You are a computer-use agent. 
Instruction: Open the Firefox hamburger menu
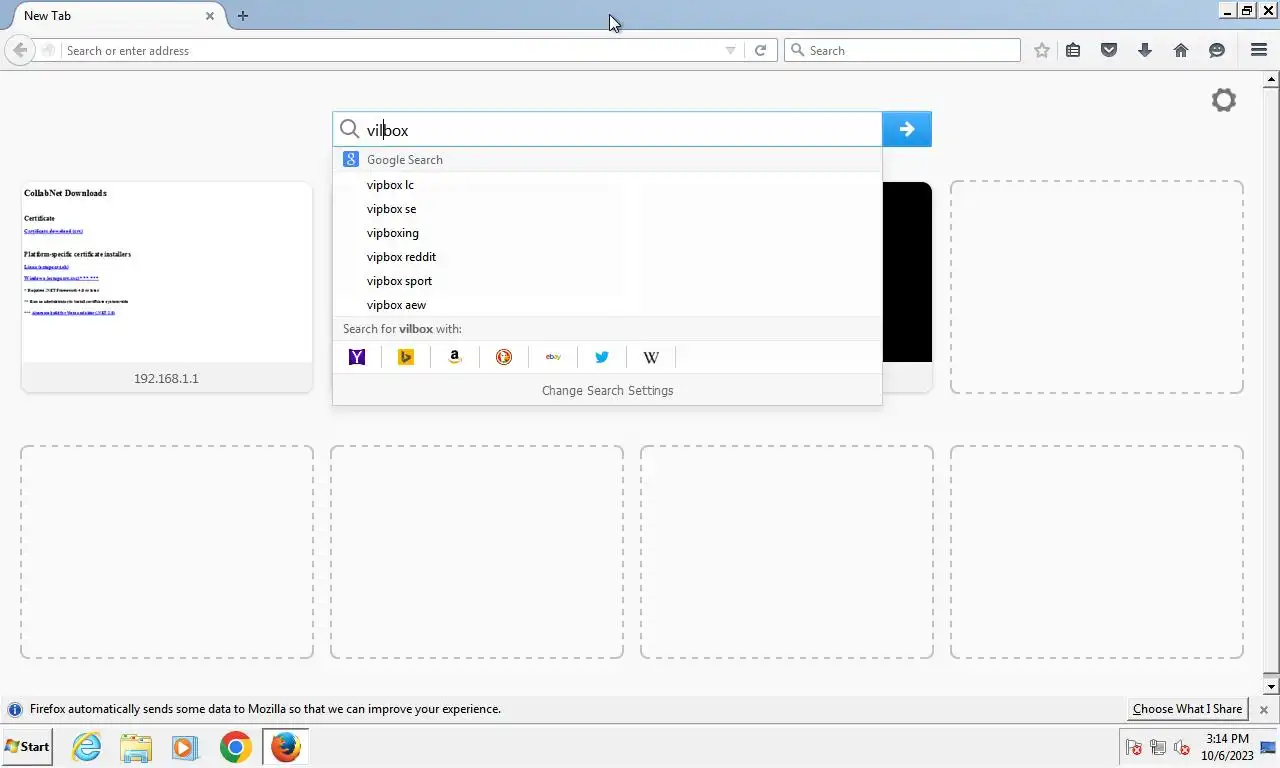click(1259, 50)
